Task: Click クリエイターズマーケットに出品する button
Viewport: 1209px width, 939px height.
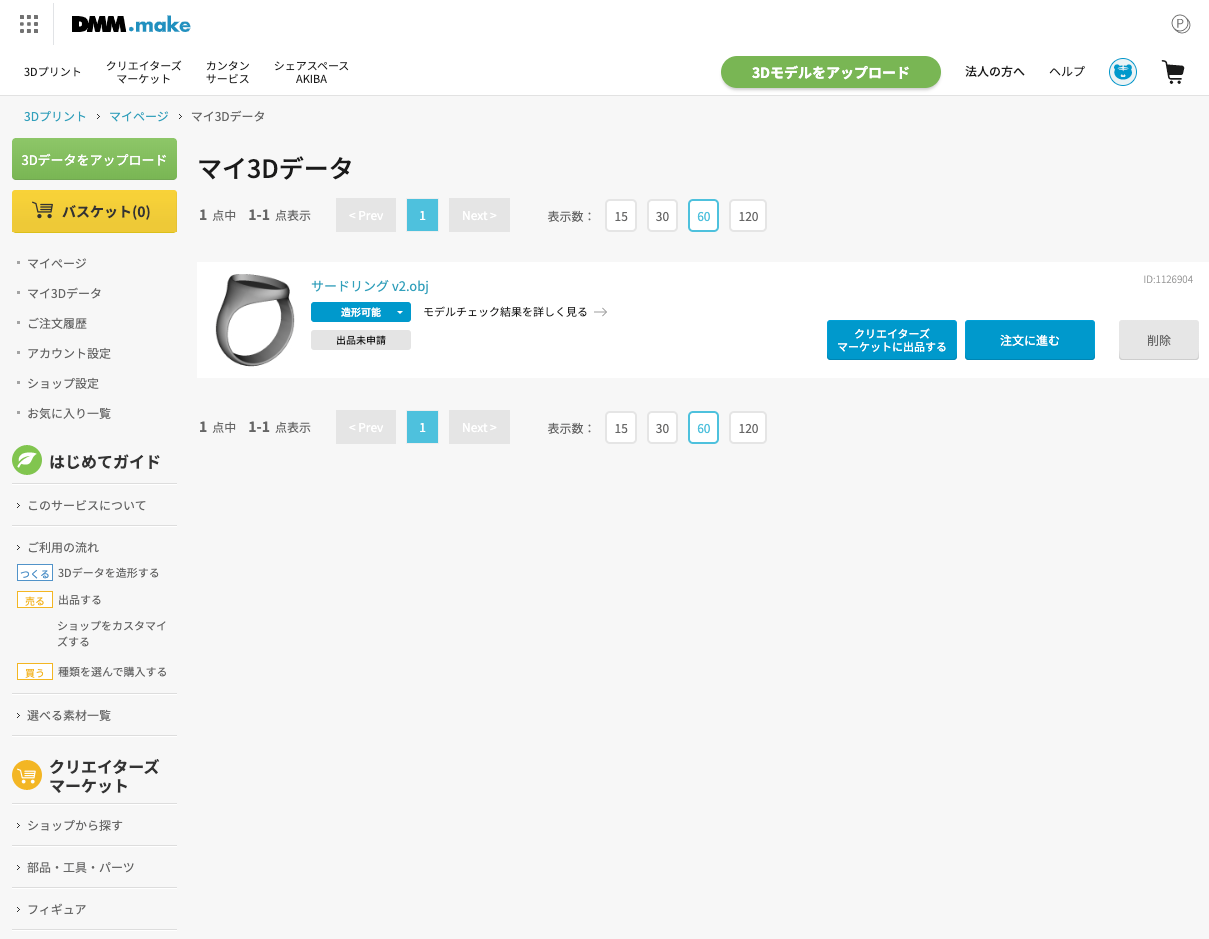Action: (x=892, y=340)
